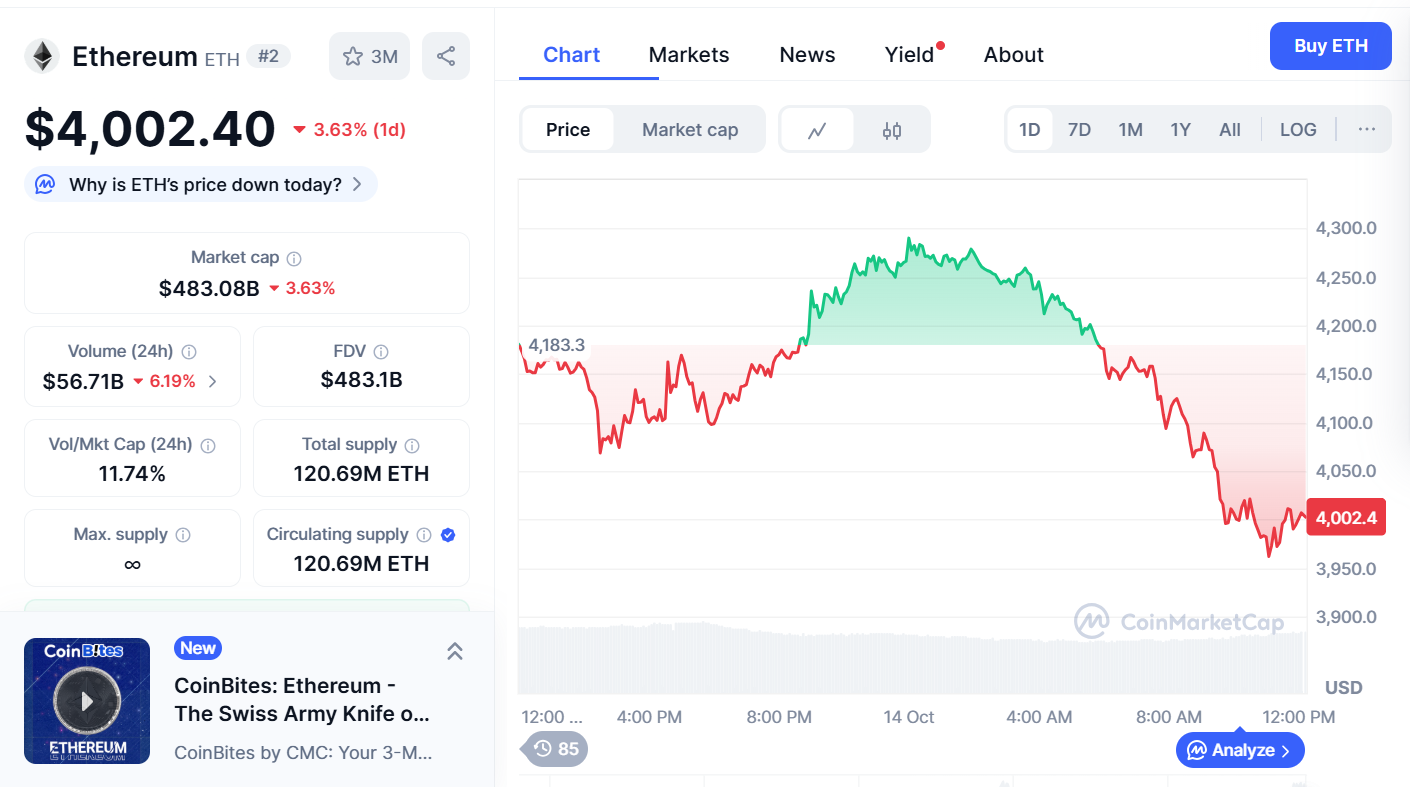The height and width of the screenshot is (787, 1410).
Task: Toggle the LOG scale option
Action: [x=1298, y=130]
